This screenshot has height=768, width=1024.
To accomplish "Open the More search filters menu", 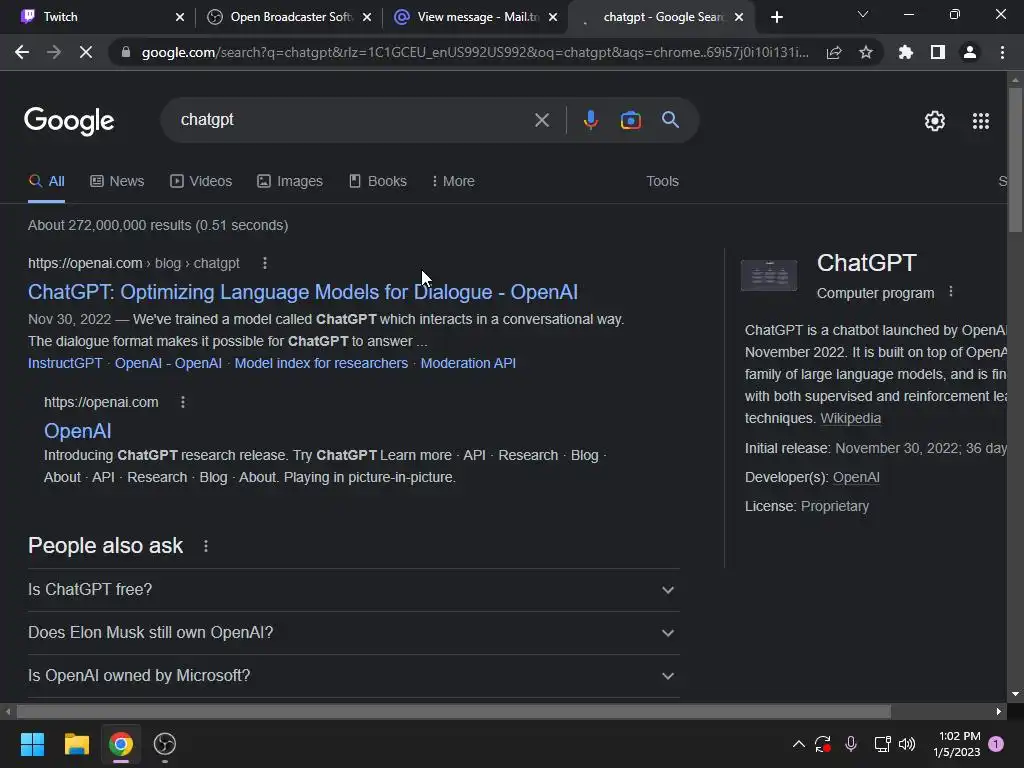I will [453, 181].
